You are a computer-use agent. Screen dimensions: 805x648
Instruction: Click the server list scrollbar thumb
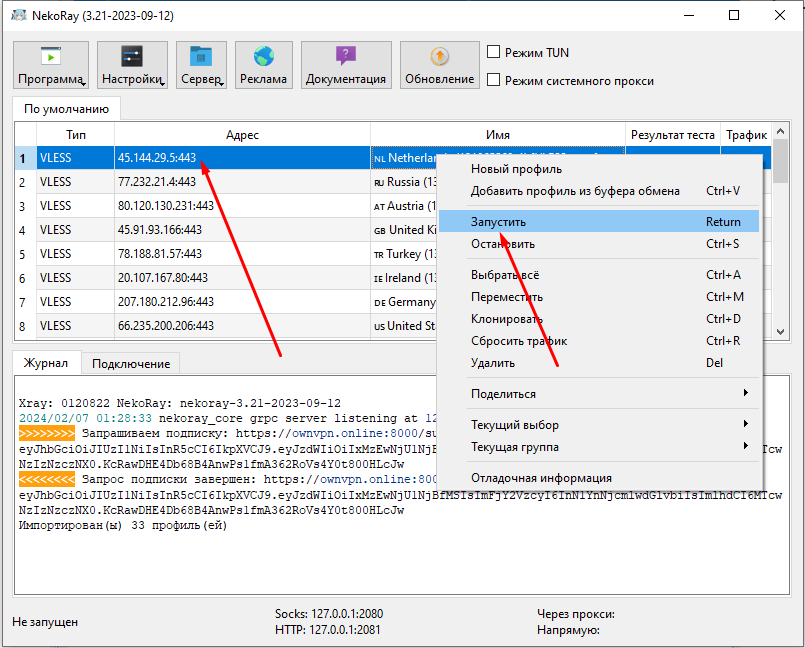pos(780,161)
